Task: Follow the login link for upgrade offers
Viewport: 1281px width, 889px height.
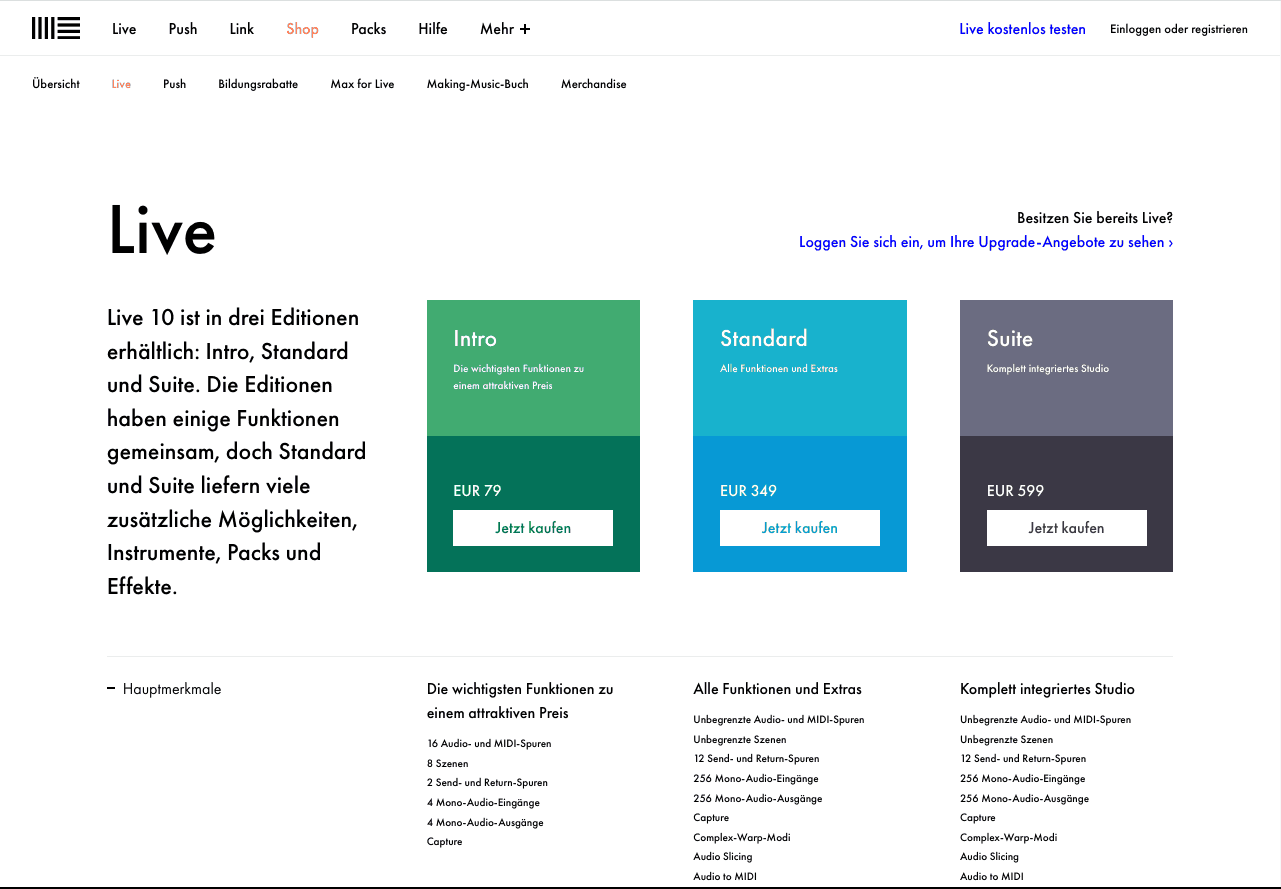Action: (986, 242)
